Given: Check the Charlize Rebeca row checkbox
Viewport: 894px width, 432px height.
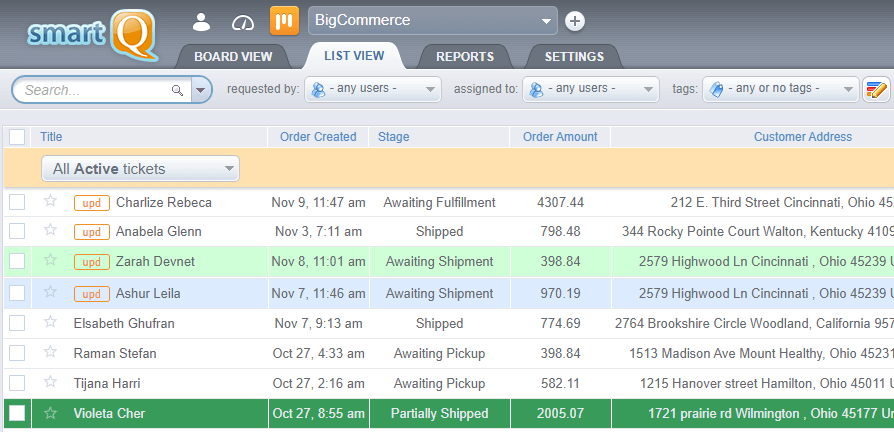Looking at the screenshot, I should (17, 202).
